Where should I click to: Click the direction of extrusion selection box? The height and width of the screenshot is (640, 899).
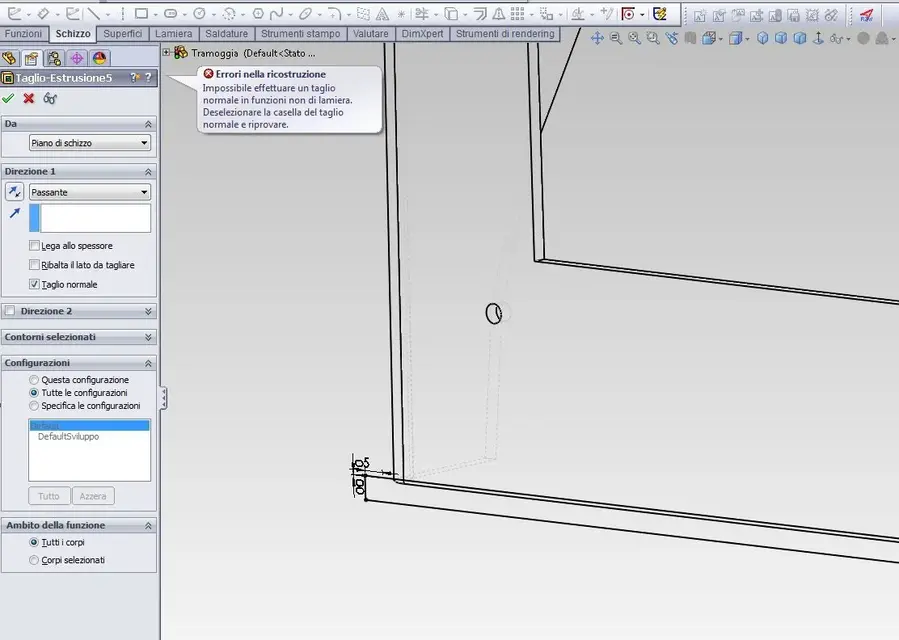point(90,218)
